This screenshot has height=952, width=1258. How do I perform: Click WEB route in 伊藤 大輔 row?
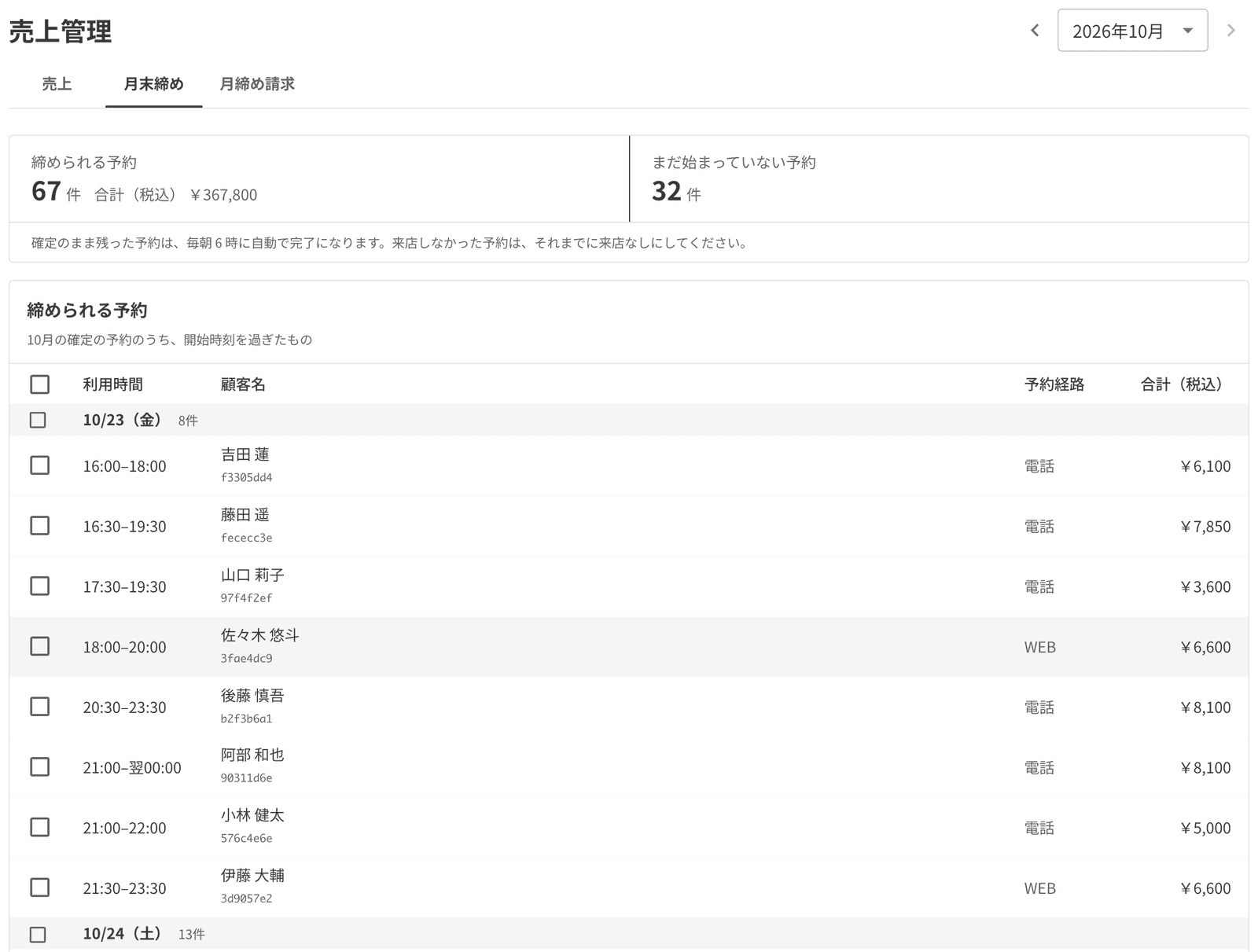pos(1039,888)
